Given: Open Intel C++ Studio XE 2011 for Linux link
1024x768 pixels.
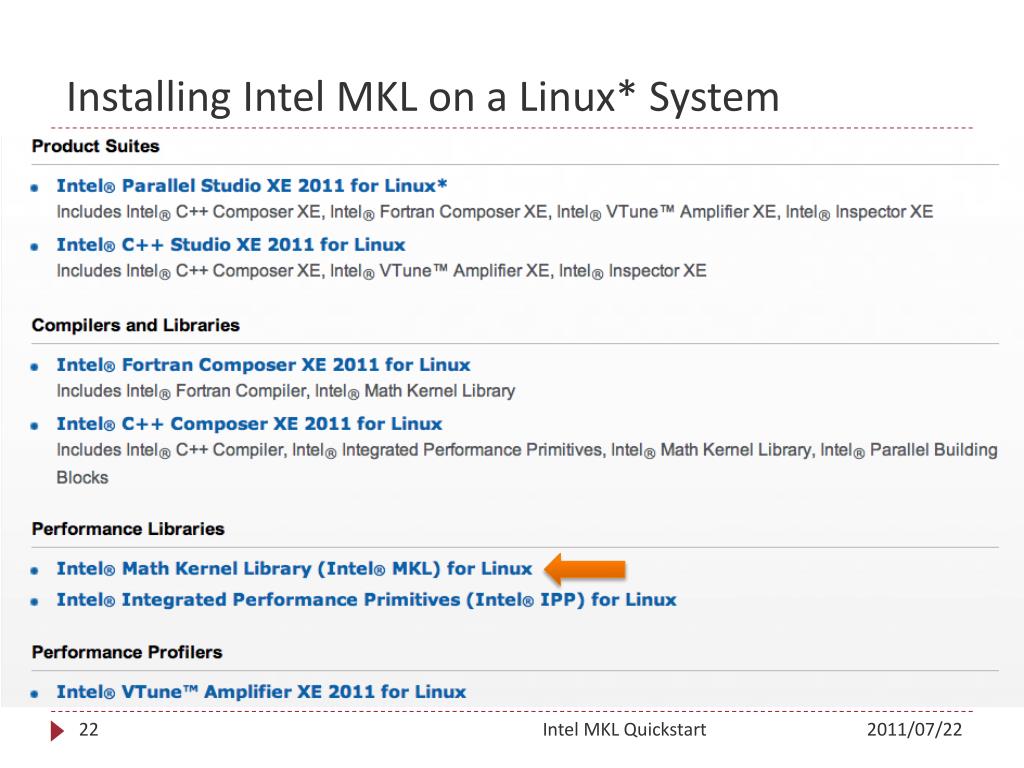Looking at the screenshot, I should point(231,245).
